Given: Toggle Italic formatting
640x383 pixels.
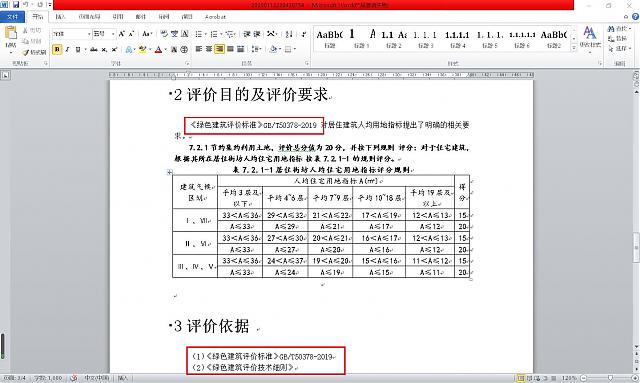Looking at the screenshot, I should (x=67, y=49).
